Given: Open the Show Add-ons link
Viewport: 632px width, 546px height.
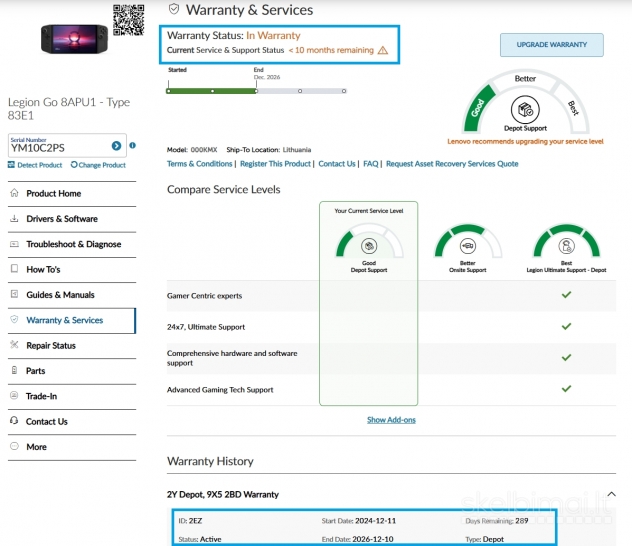Looking at the screenshot, I should pyautogui.click(x=391, y=420).
